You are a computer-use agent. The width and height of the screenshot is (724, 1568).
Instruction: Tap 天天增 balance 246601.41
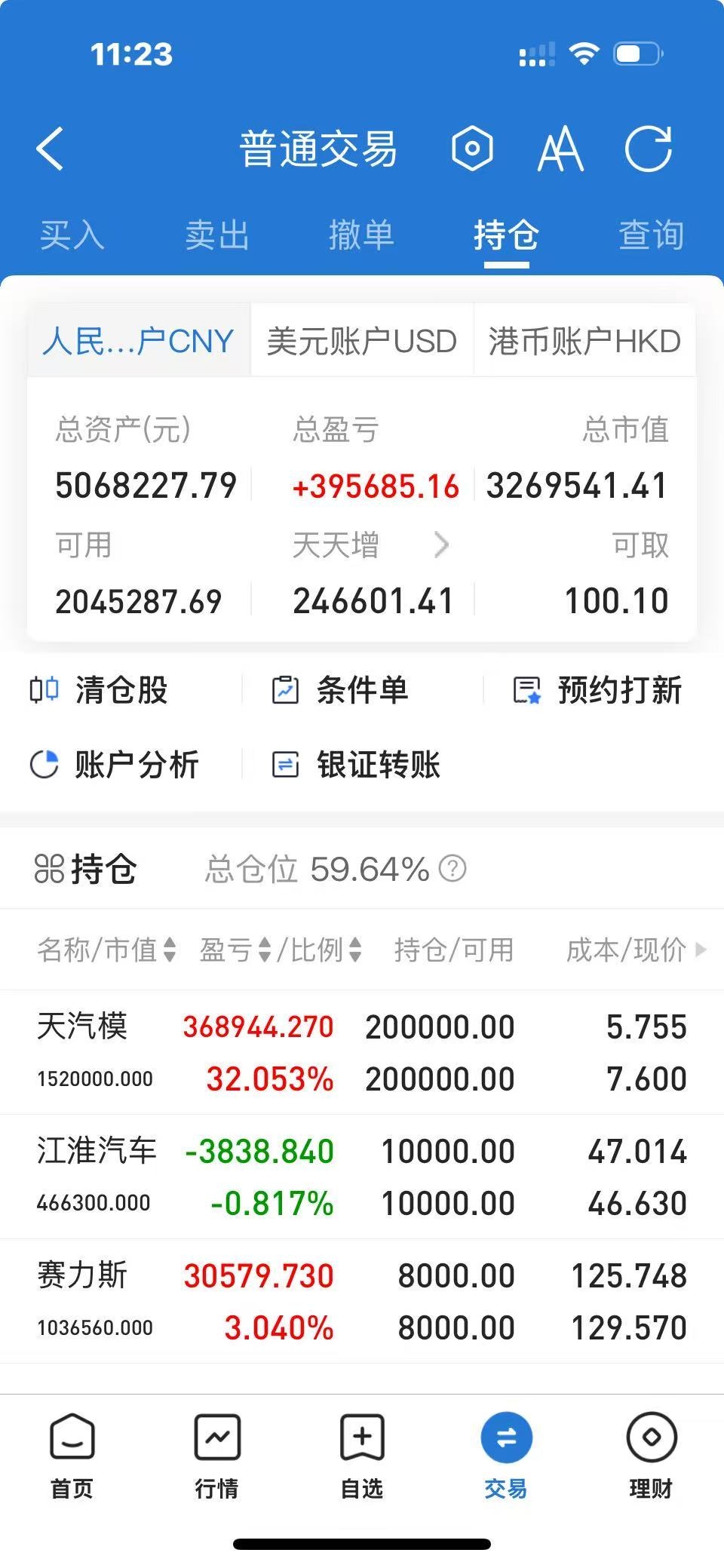(x=373, y=601)
